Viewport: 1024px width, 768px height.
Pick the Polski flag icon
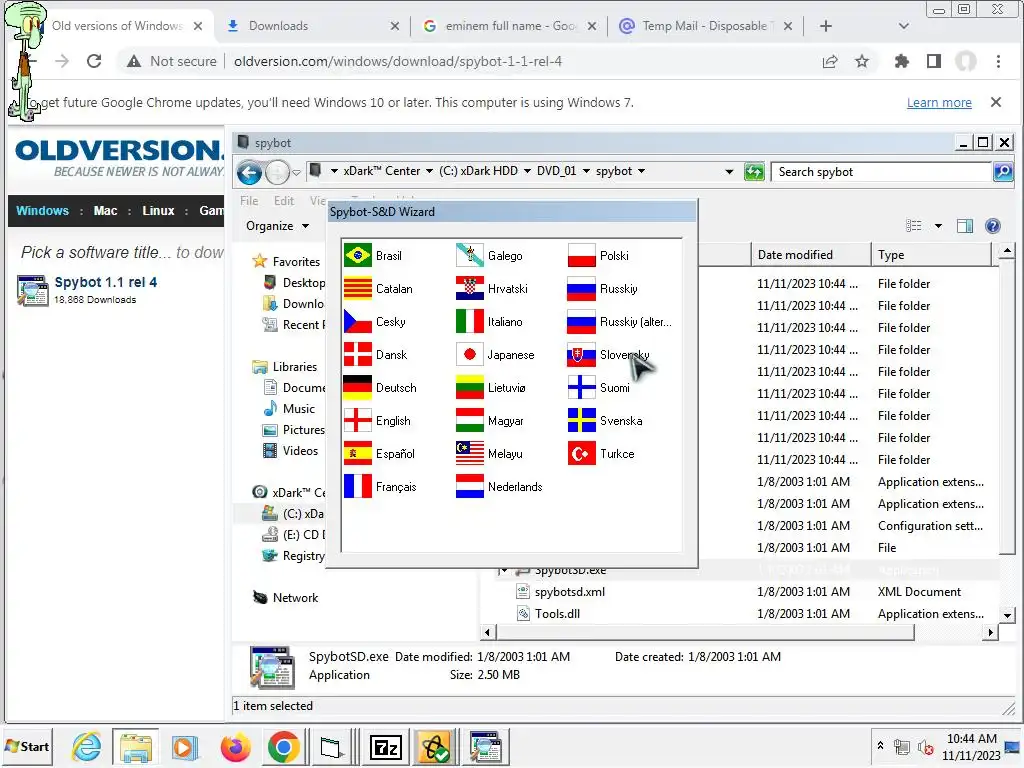pyautogui.click(x=581, y=255)
